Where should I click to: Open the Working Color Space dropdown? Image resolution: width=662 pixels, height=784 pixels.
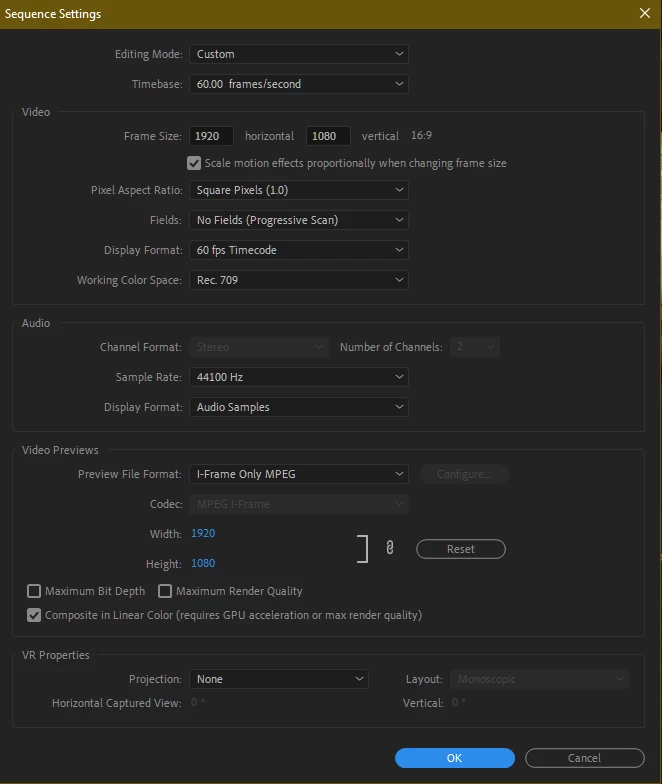point(299,280)
